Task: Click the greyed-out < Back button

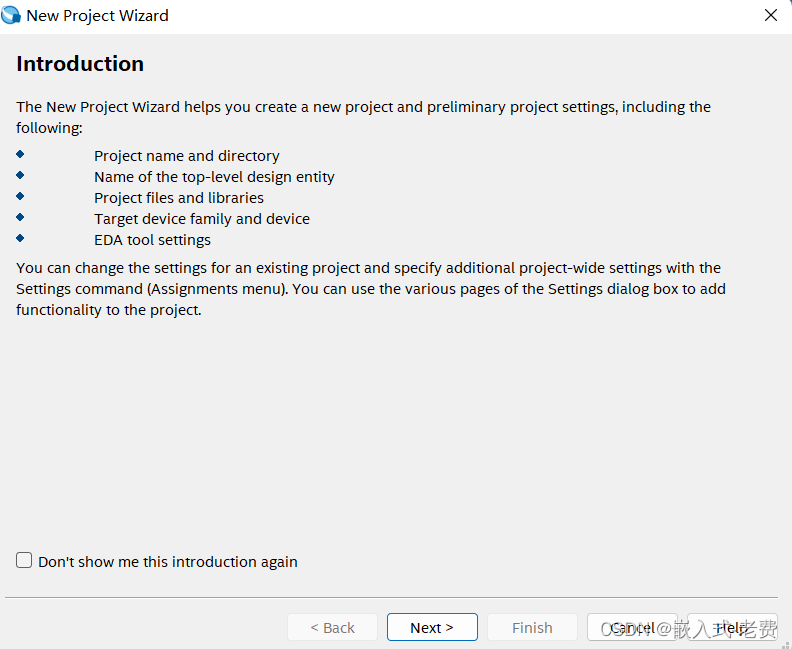Action: [332, 627]
